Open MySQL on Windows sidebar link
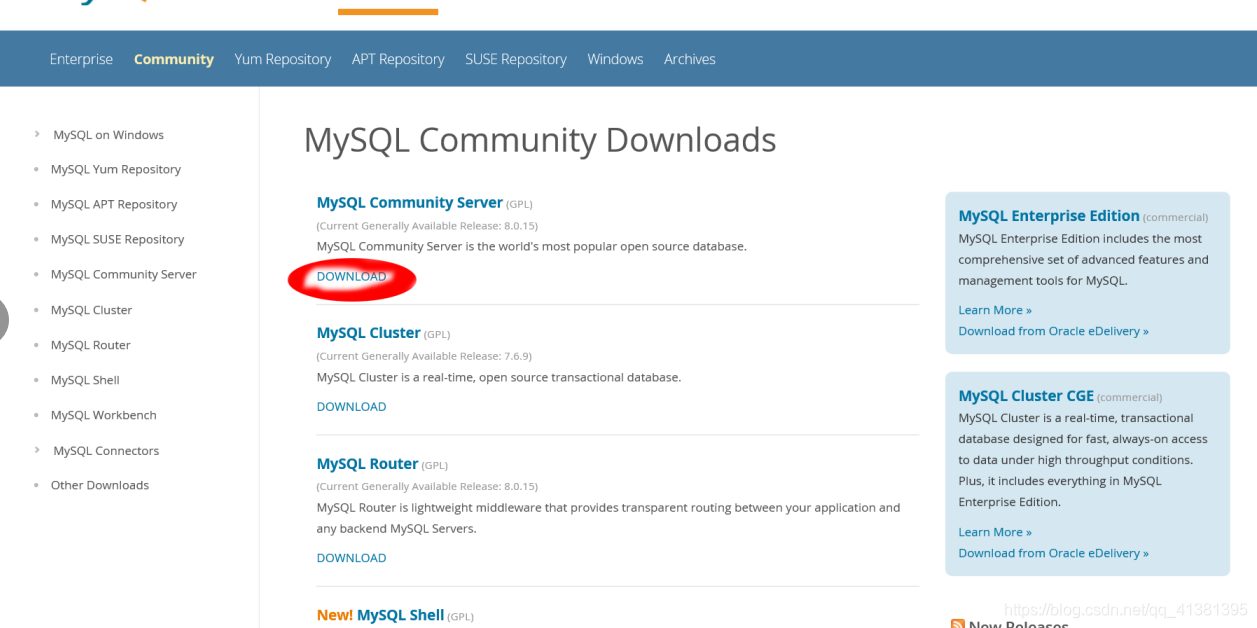The height and width of the screenshot is (628, 1257). (x=108, y=135)
